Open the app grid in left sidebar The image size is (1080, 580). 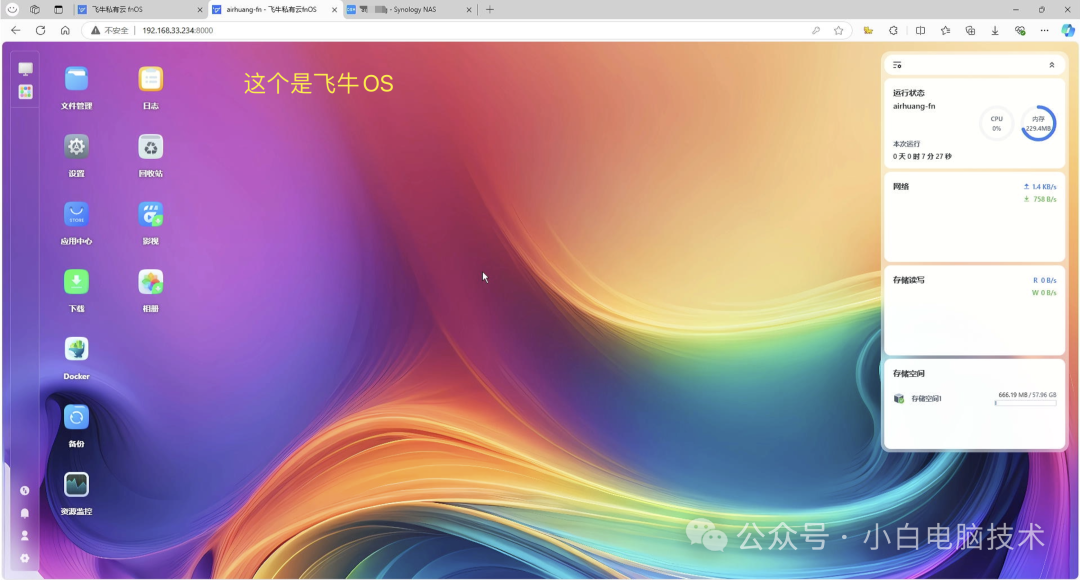coord(25,92)
